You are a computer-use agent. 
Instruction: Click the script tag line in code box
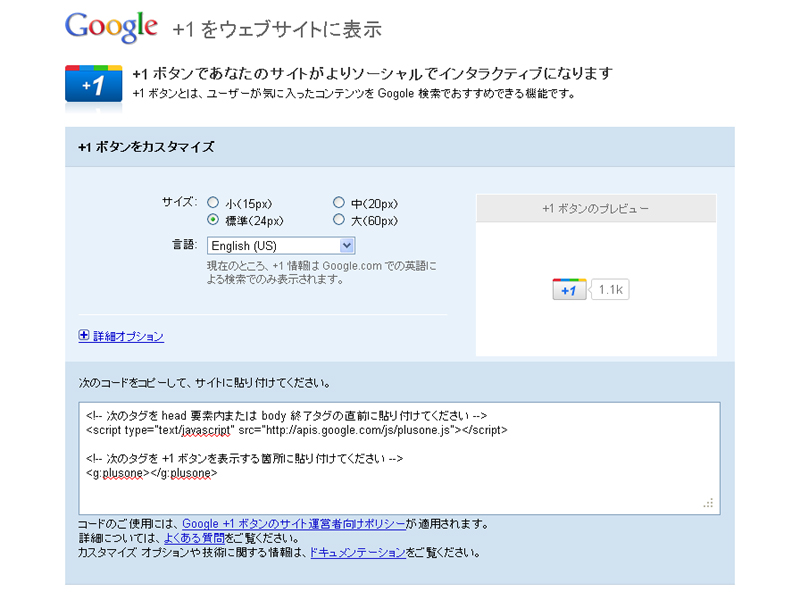(297, 430)
